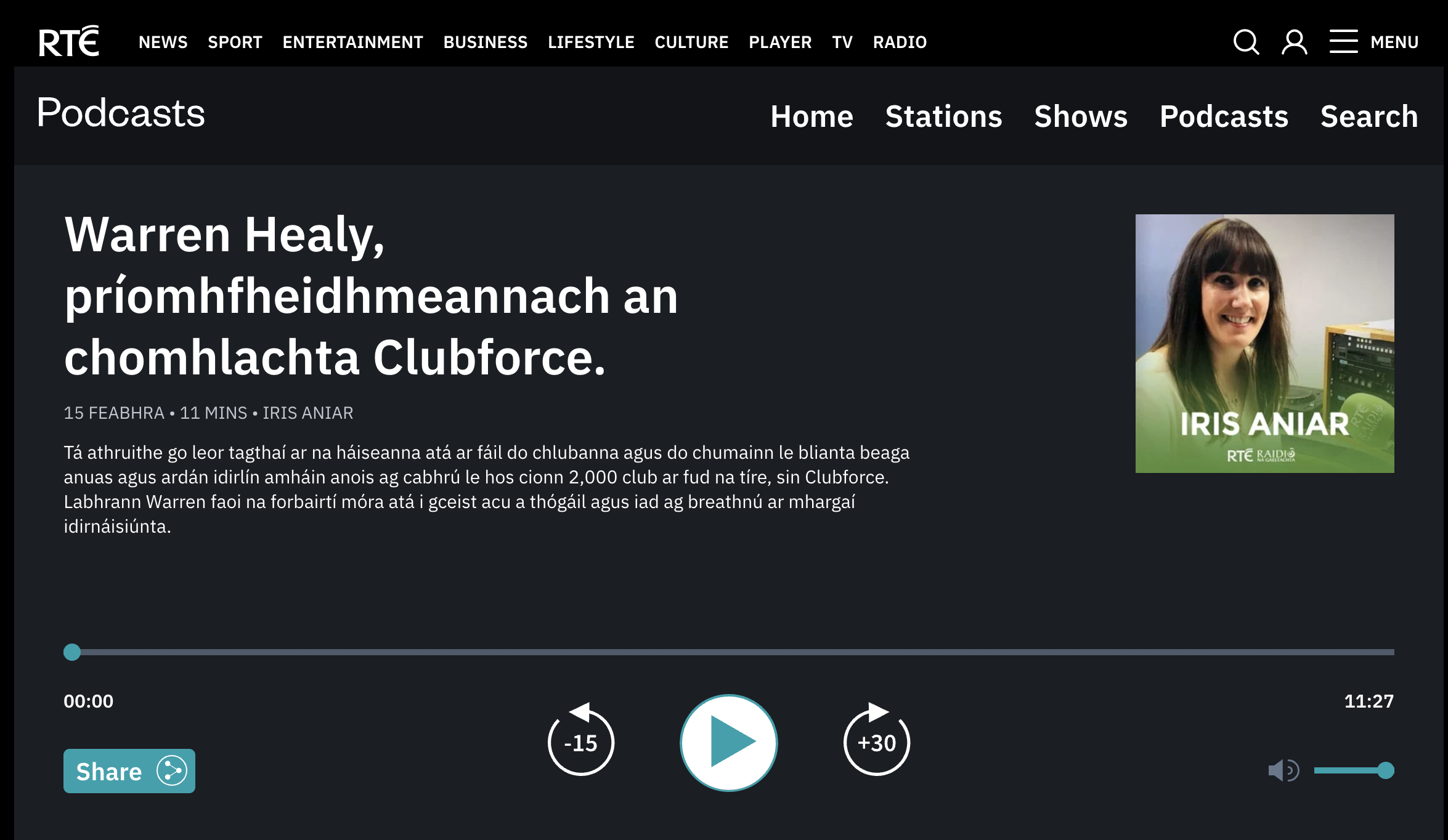
Task: Skip forward 30 seconds
Action: [877, 740]
